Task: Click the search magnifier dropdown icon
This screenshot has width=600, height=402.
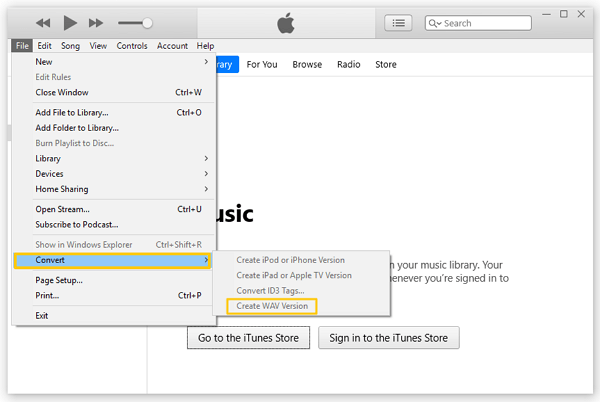Action: 435,23
